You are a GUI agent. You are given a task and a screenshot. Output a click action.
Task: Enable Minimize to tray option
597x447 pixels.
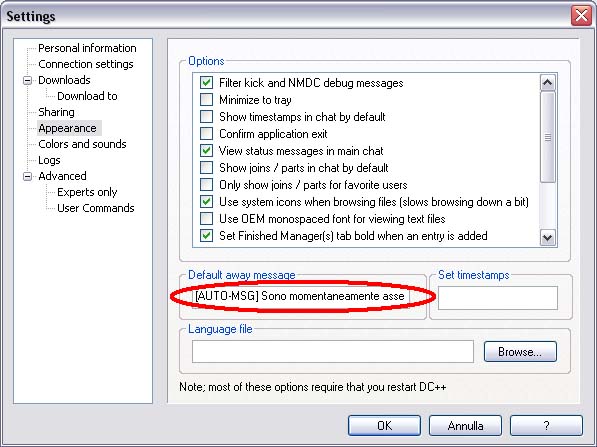[206, 100]
